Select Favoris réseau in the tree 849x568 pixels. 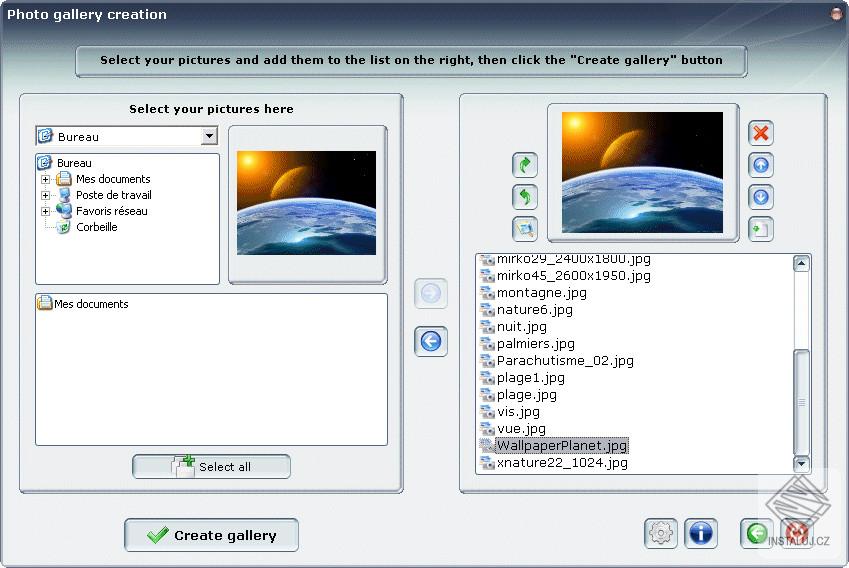pyautogui.click(x=112, y=211)
